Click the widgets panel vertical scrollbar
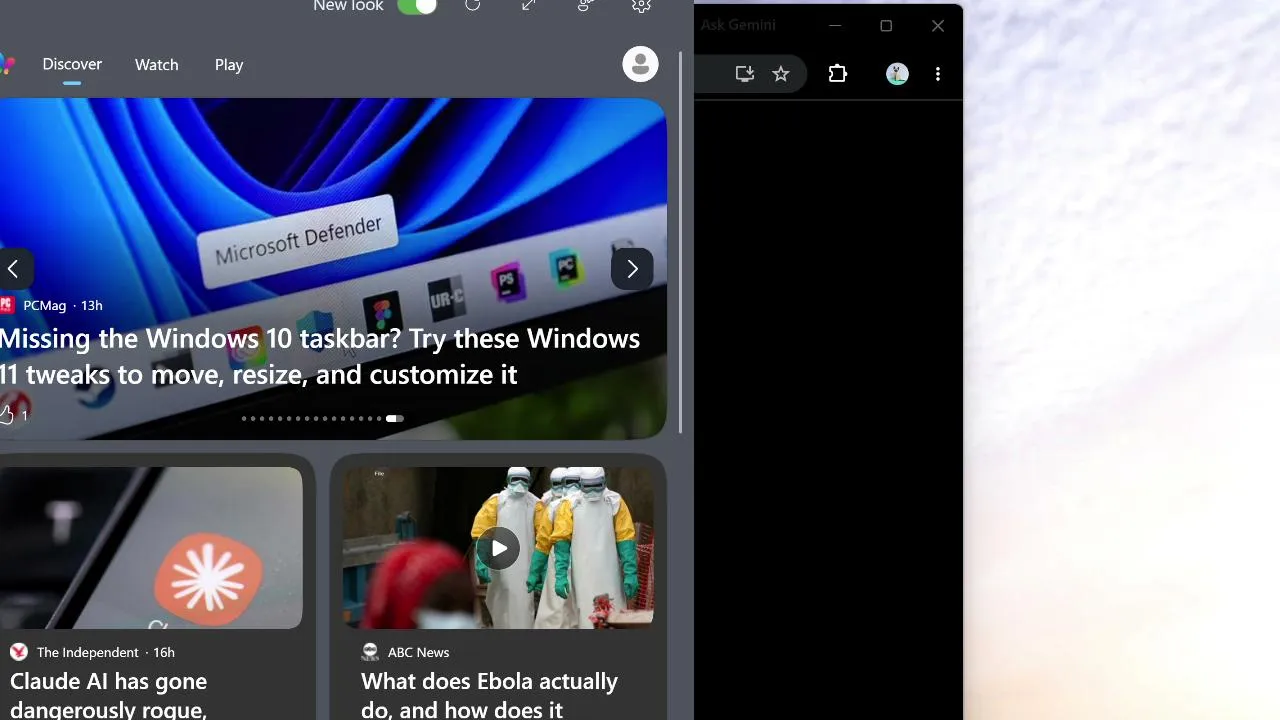 [x=681, y=241]
